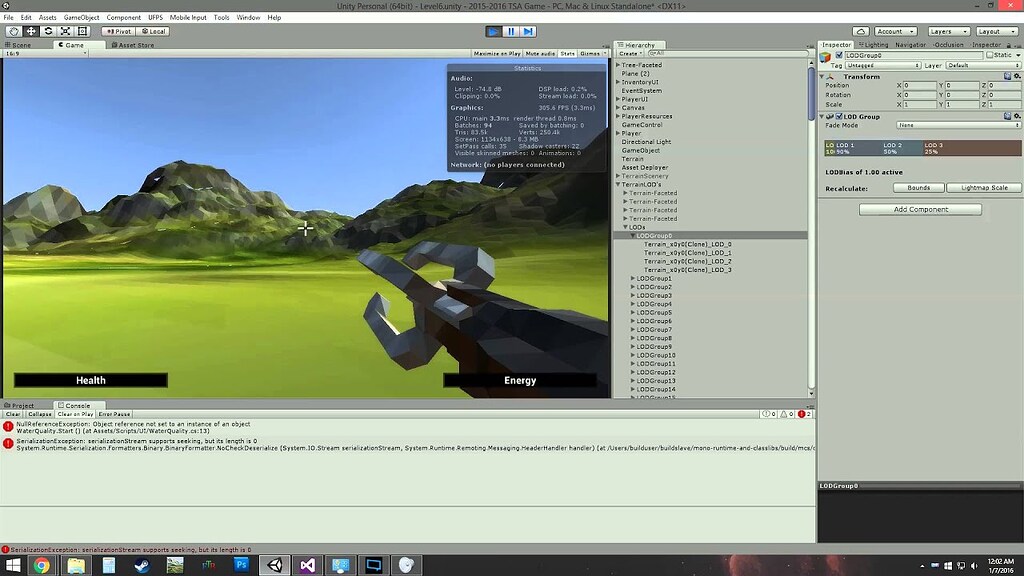Select the Move tool
1024x576 pixels.
click(31, 31)
